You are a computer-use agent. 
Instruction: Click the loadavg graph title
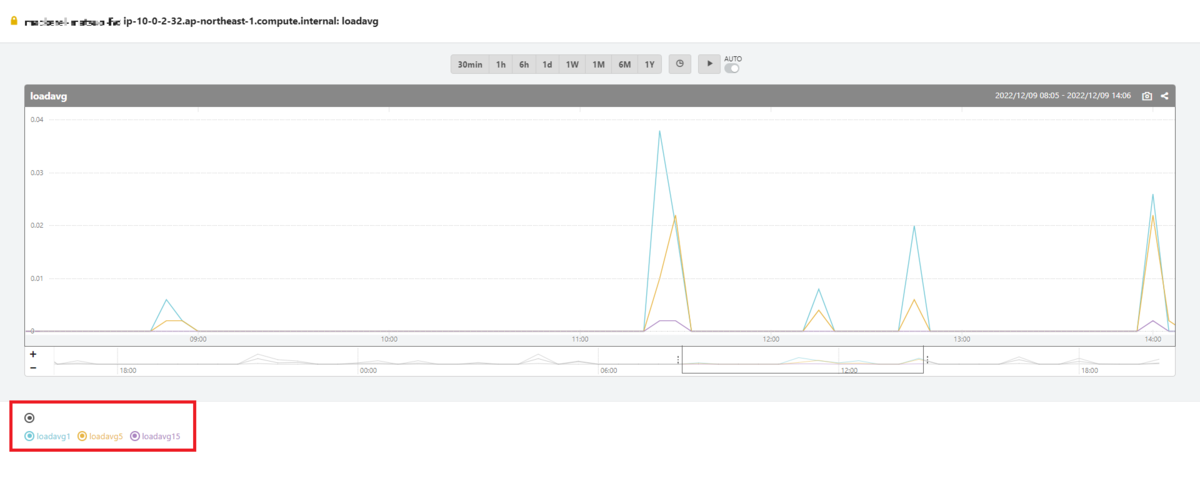click(49, 96)
